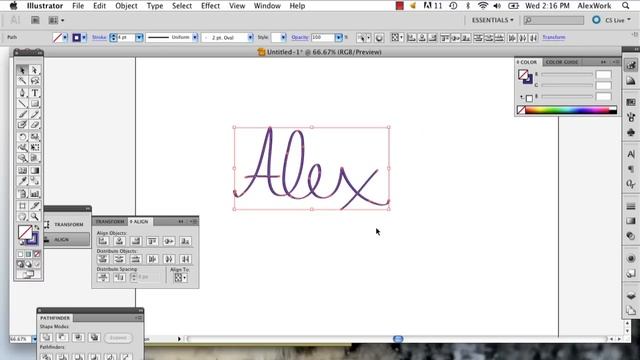Open the 2 pt. Oval brush dropdown
This screenshot has height=360, width=640.
(x=250, y=38)
